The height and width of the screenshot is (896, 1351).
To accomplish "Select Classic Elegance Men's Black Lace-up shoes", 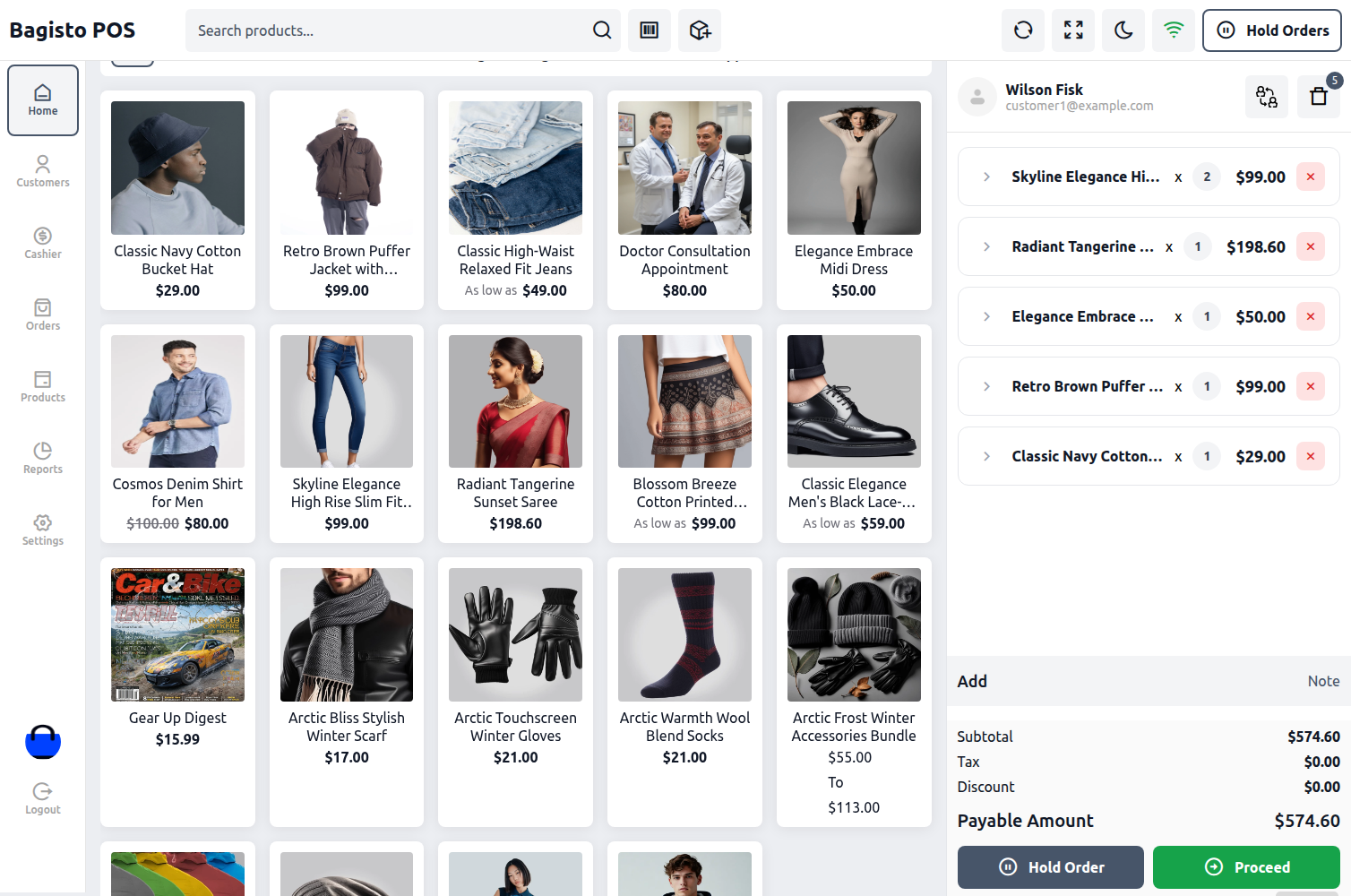I will coord(854,434).
